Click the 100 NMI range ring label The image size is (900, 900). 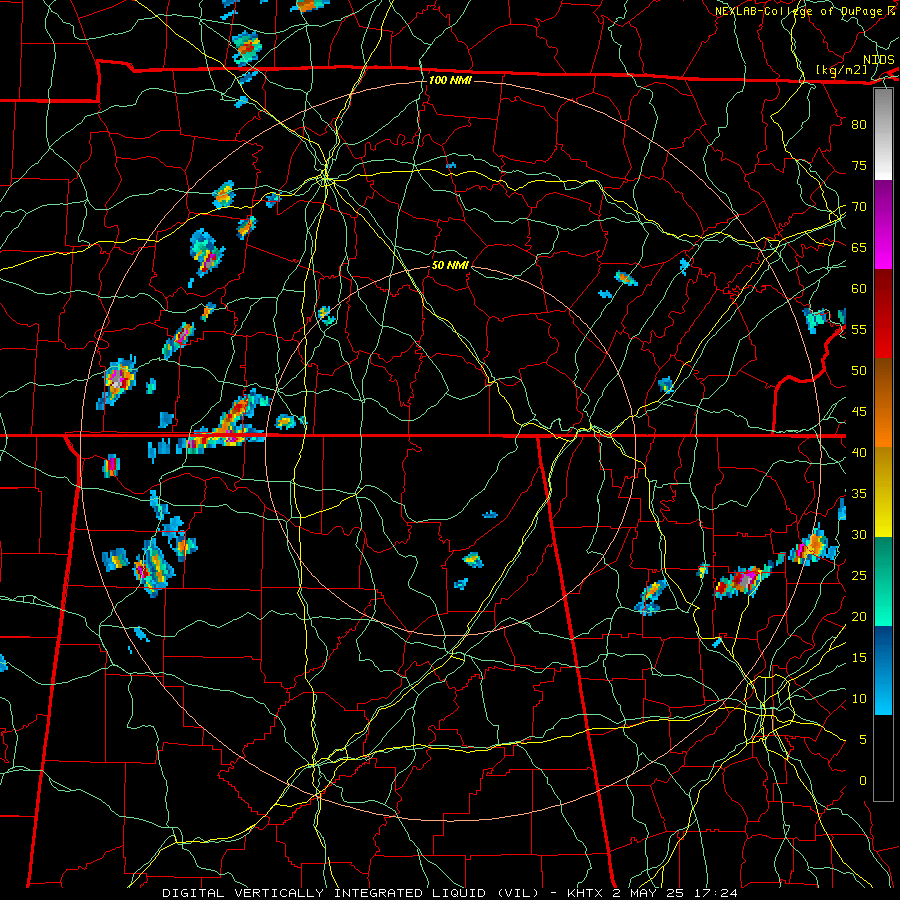[x=450, y=80]
